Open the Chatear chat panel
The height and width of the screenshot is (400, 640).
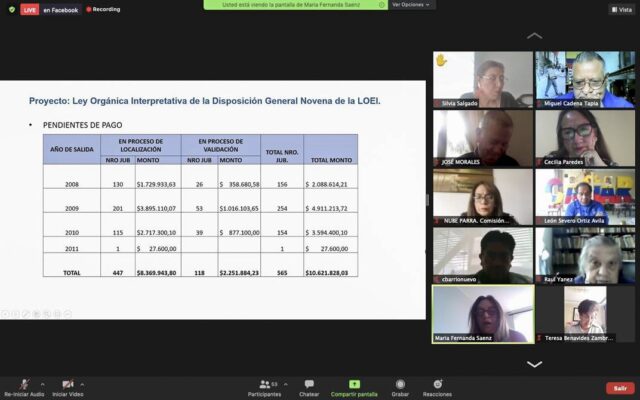tap(309, 384)
